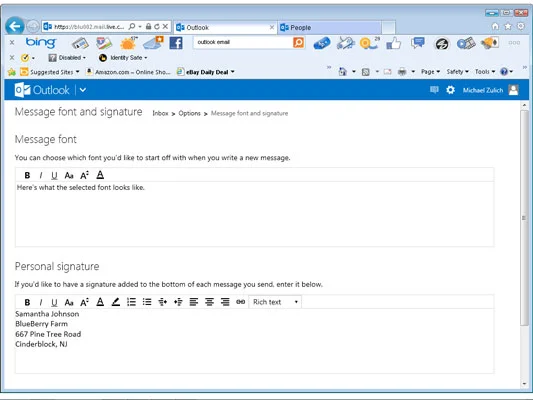Insert numbered list in signature

pos(131,302)
